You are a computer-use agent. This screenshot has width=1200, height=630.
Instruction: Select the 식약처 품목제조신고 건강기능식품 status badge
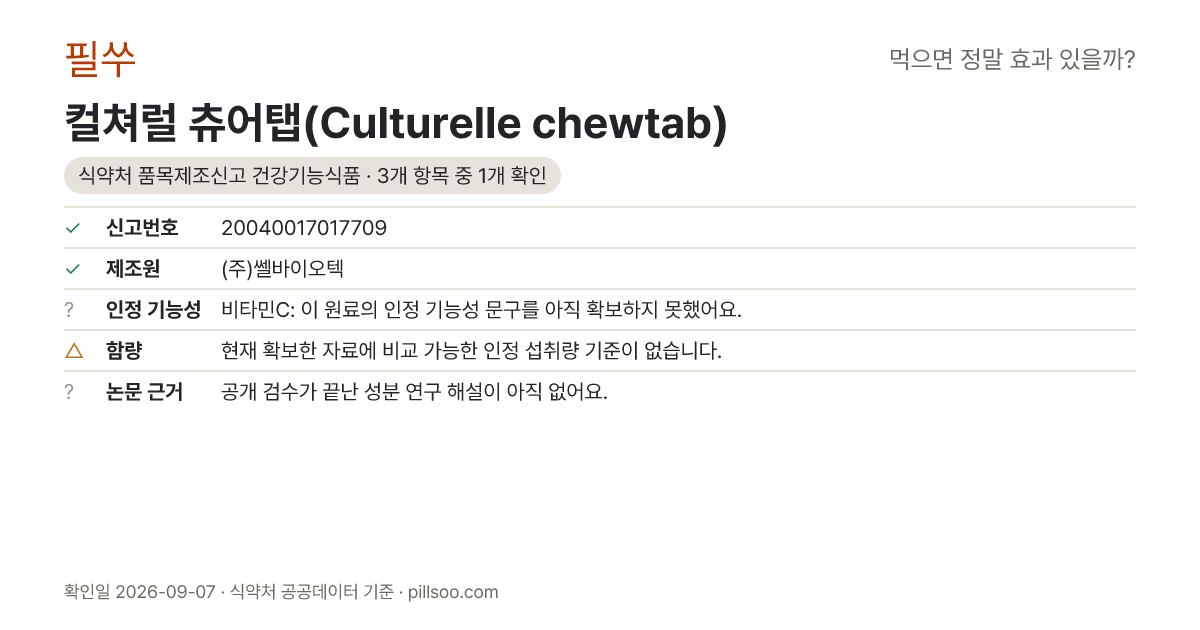(x=312, y=176)
